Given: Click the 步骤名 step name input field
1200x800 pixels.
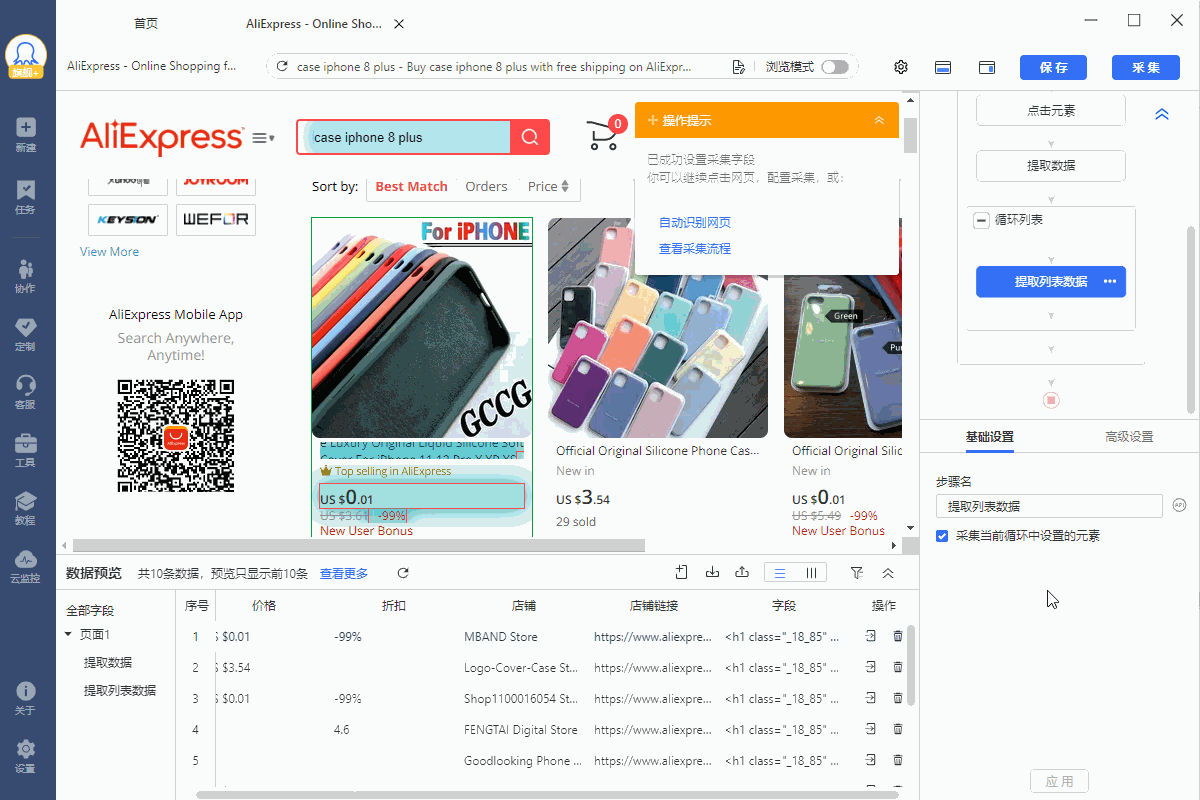Looking at the screenshot, I should (x=1049, y=506).
